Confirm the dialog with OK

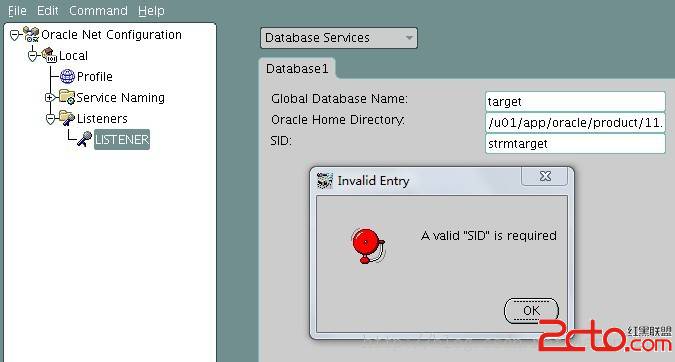pyautogui.click(x=531, y=310)
